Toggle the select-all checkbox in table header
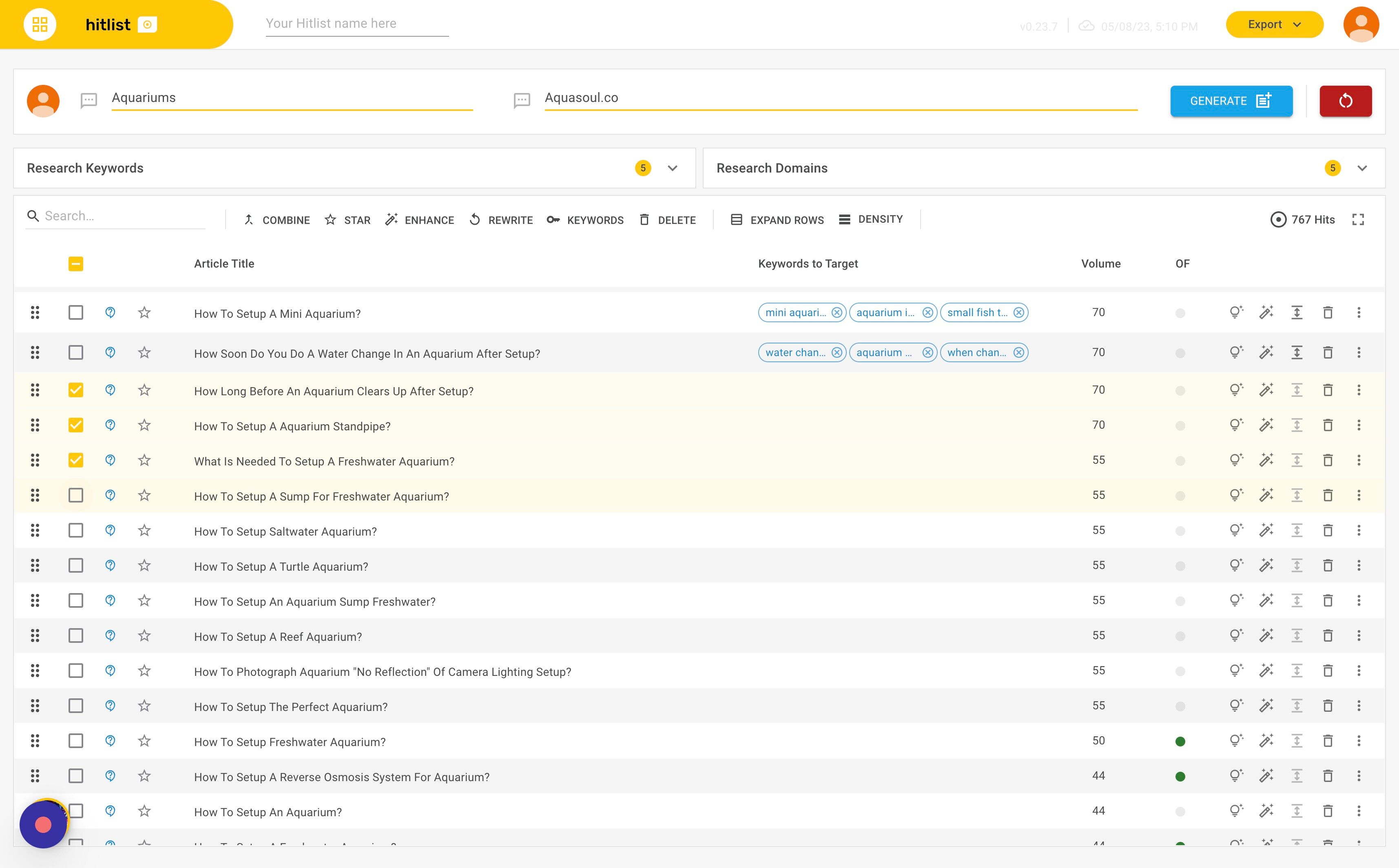 tap(75, 263)
